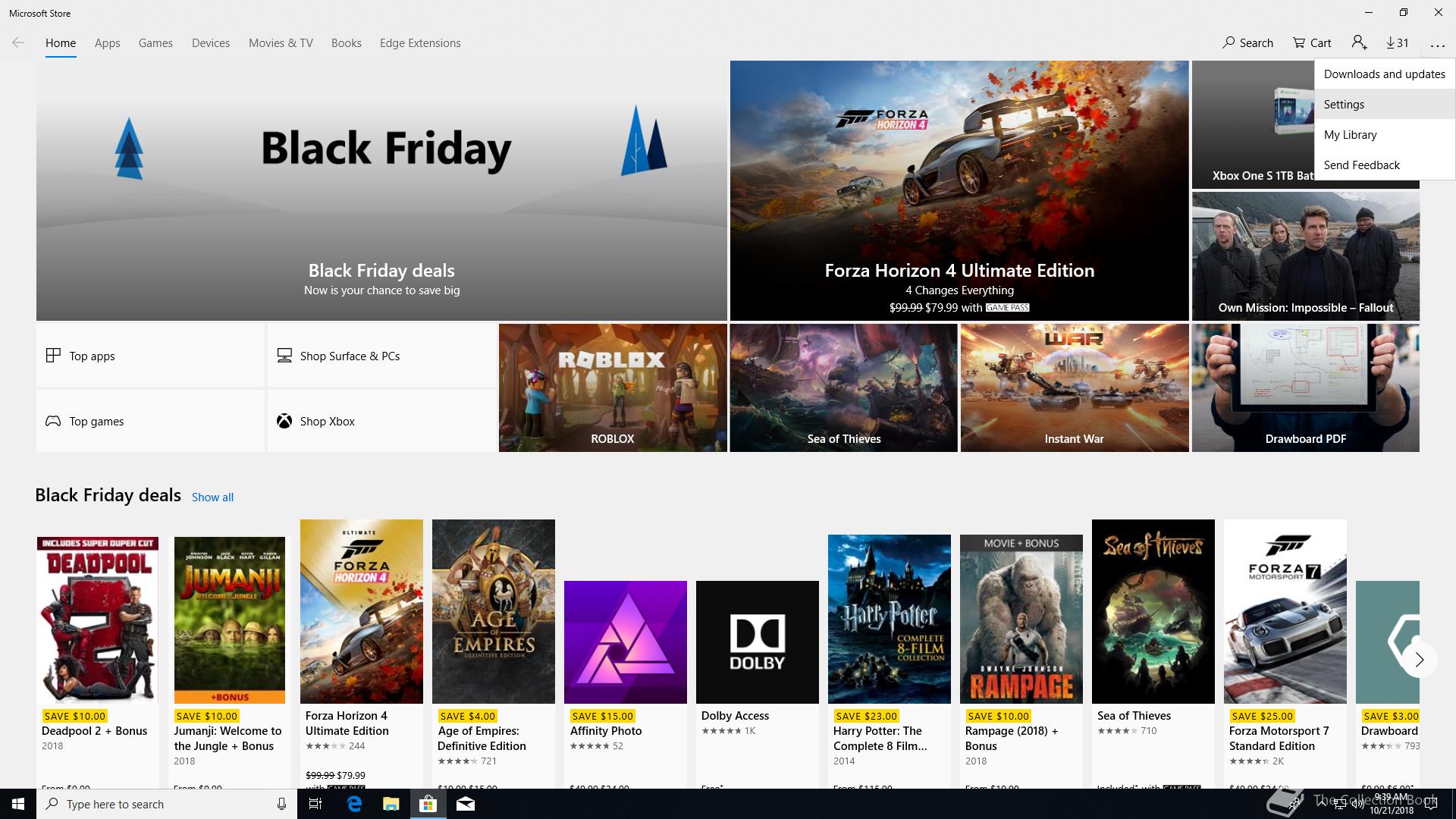Open the Cart

coord(1312,42)
